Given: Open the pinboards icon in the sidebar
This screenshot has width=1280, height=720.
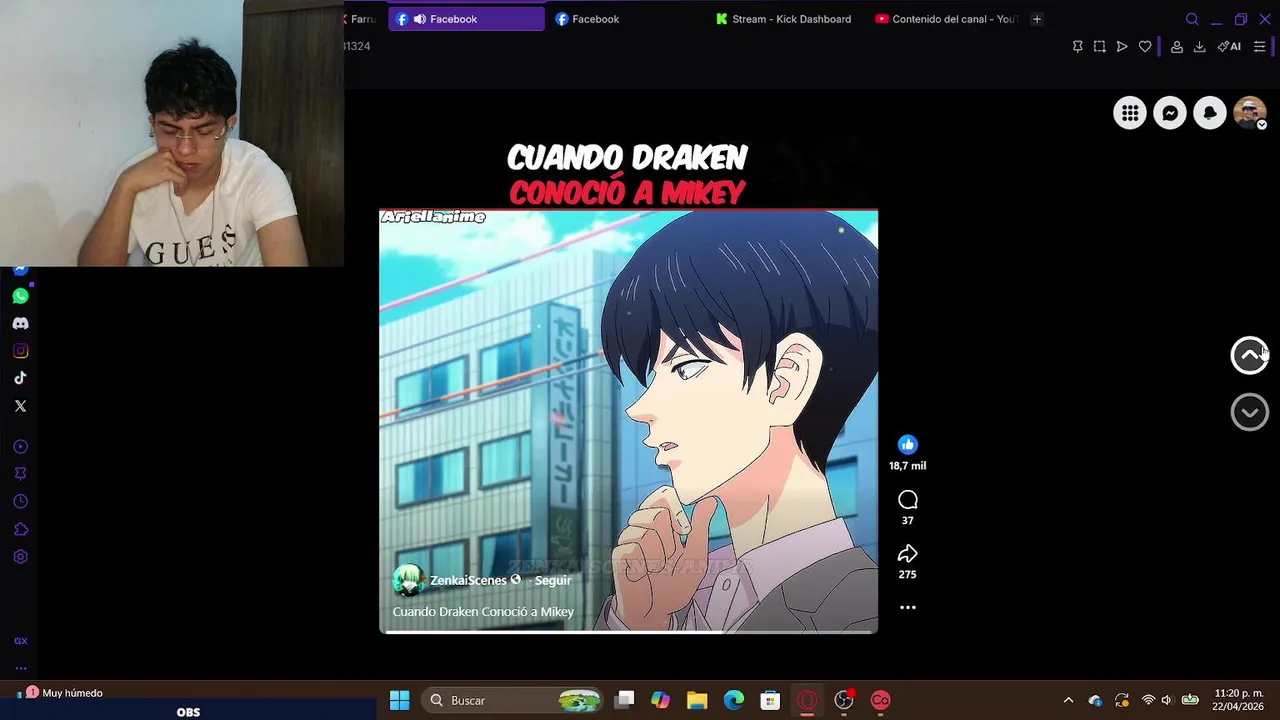Looking at the screenshot, I should pyautogui.click(x=20, y=474).
